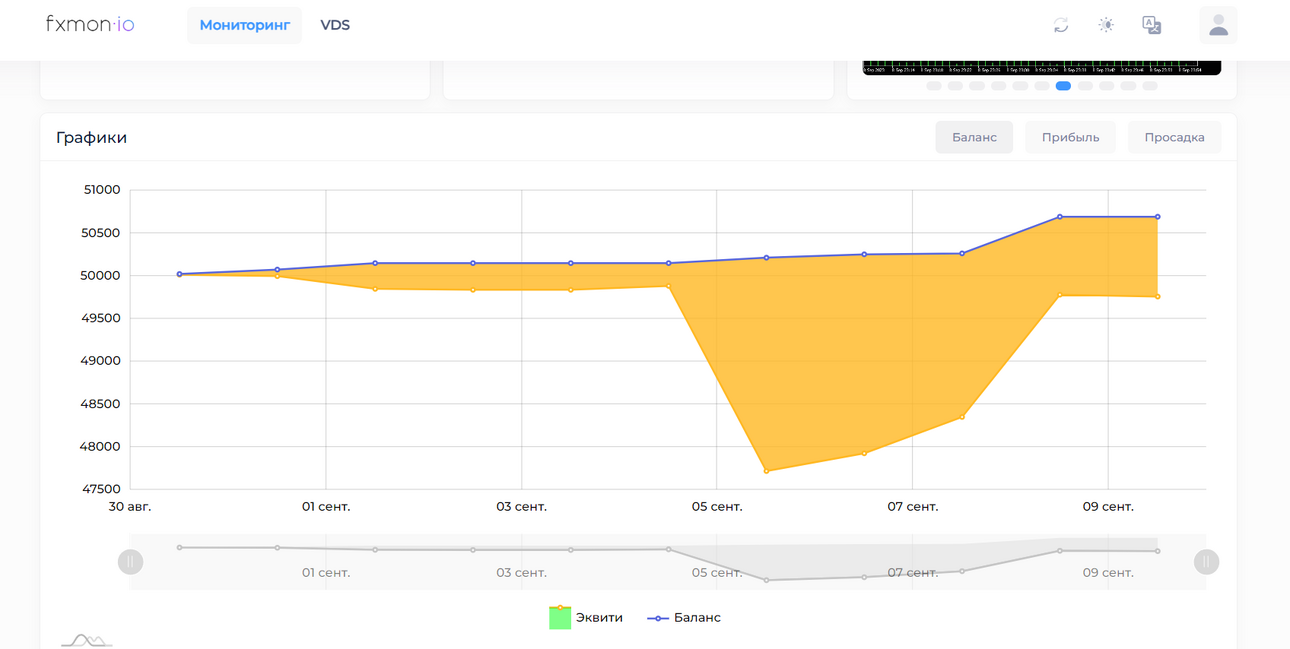Show the Просадка chart

tap(1174, 137)
